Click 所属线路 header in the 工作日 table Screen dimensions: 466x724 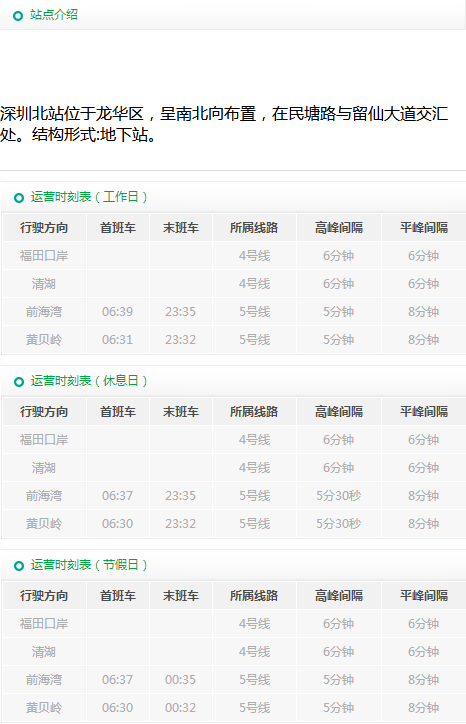click(254, 228)
